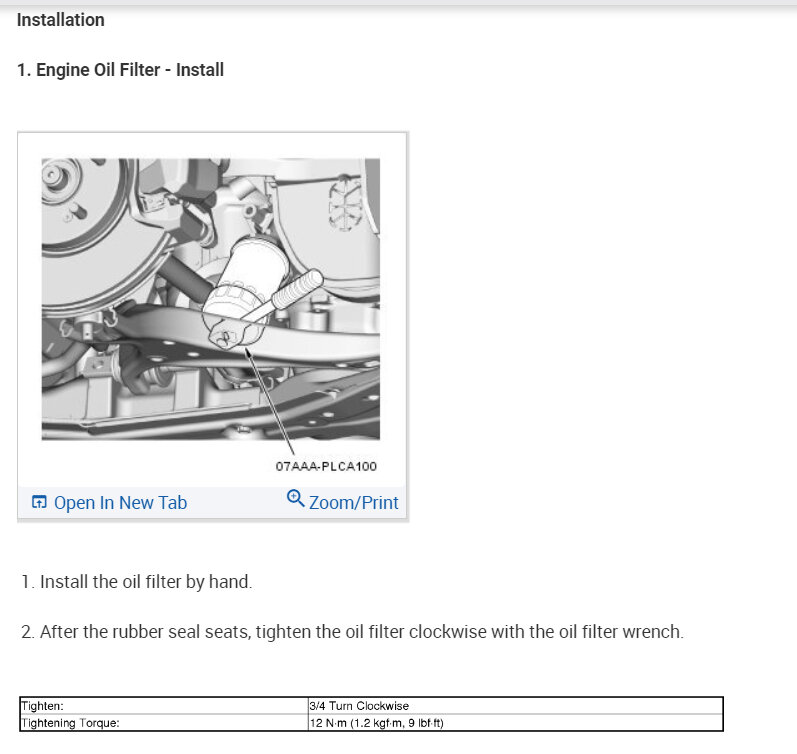This screenshot has width=797, height=754.
Task: Open the diagram via Open In New Tab text
Action: (x=120, y=502)
